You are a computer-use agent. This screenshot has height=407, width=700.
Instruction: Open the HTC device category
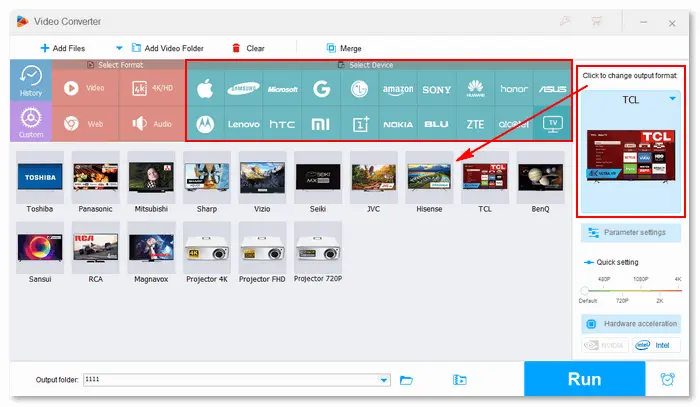point(282,124)
